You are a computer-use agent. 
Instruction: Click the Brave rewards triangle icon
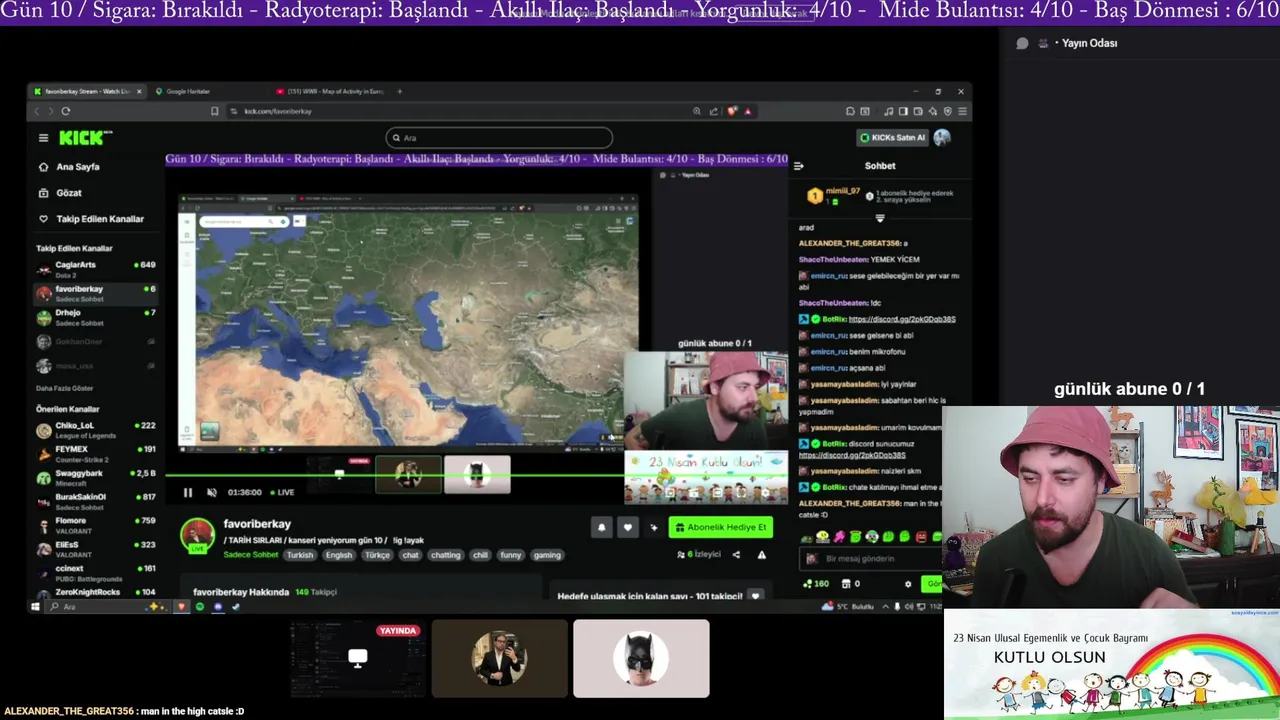tap(748, 111)
